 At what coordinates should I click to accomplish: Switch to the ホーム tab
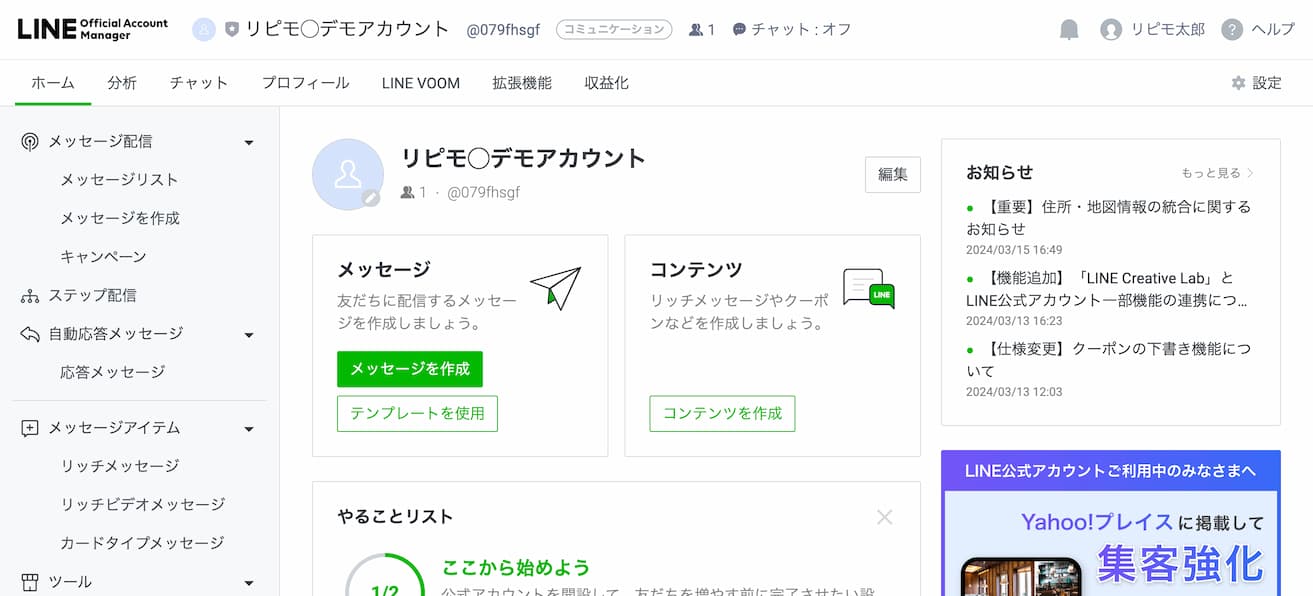point(53,83)
